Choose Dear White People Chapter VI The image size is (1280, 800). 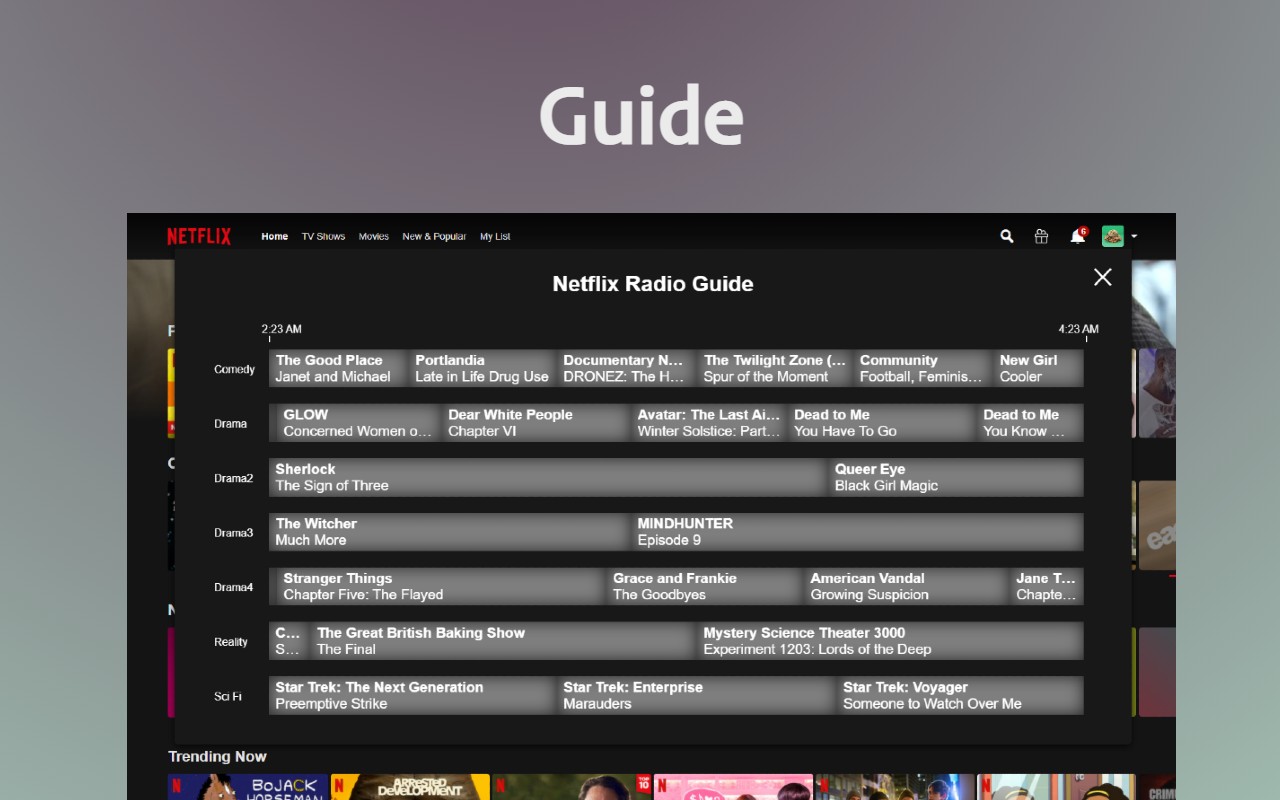(x=536, y=423)
